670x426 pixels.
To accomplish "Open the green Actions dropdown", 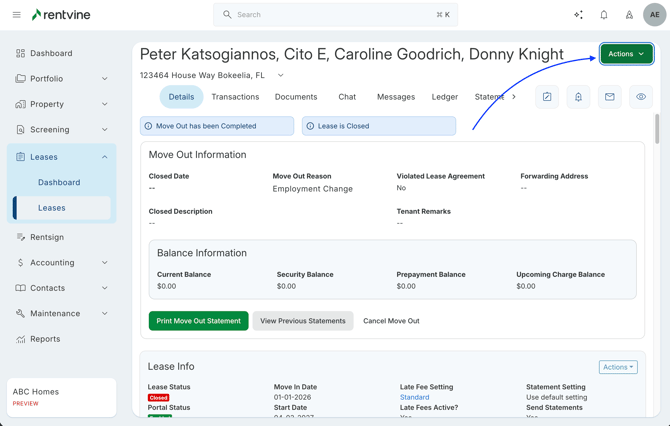I will 626,54.
